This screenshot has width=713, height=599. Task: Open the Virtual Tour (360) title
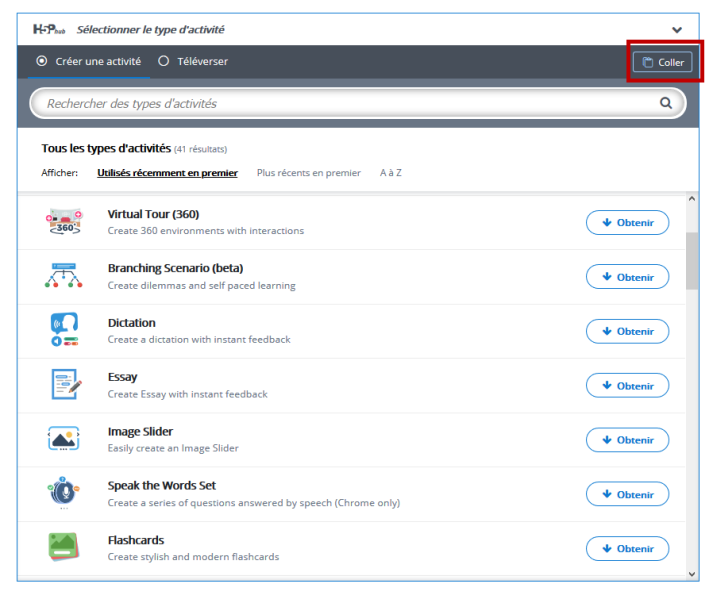[153, 214]
